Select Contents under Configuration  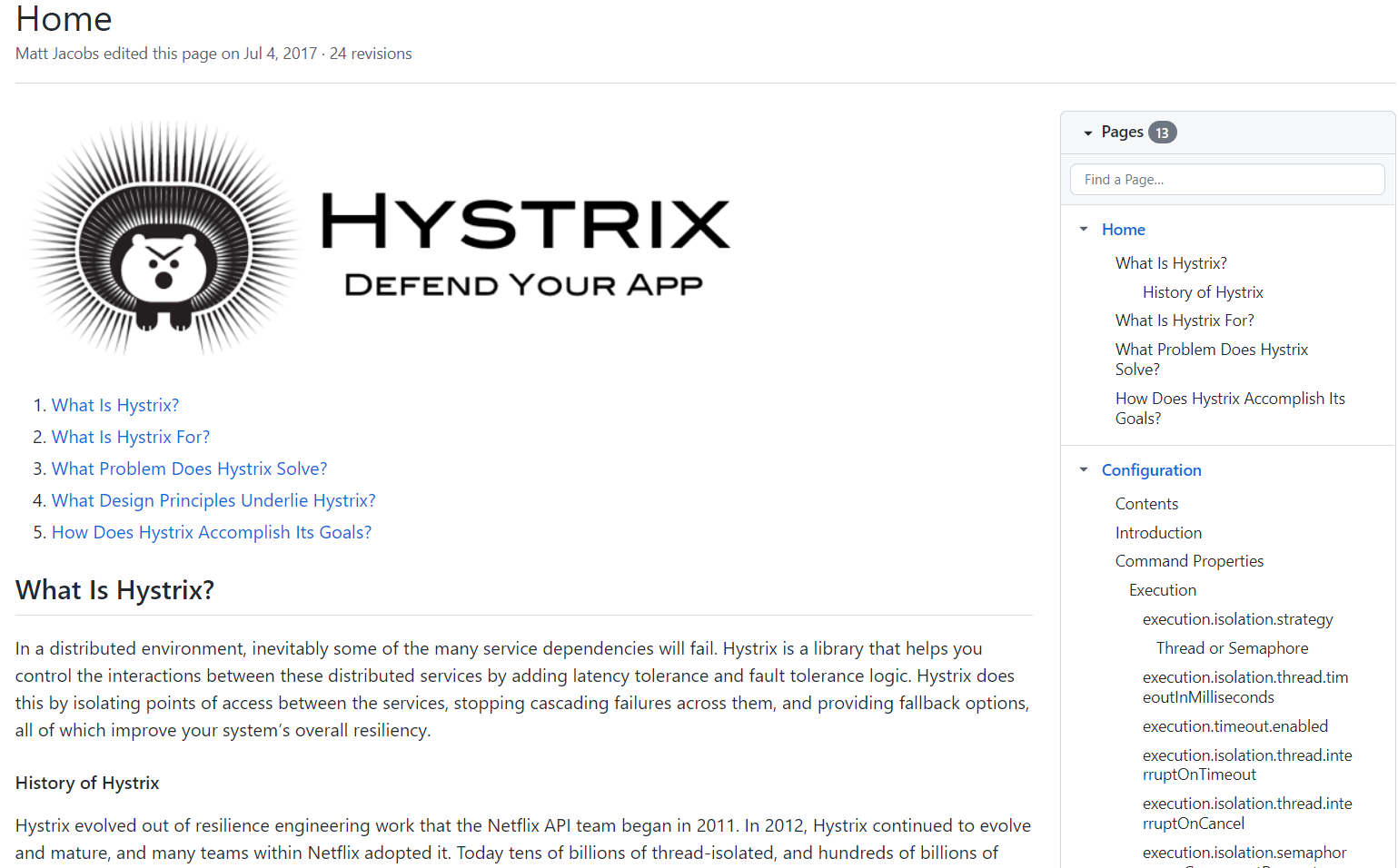[x=1146, y=504]
